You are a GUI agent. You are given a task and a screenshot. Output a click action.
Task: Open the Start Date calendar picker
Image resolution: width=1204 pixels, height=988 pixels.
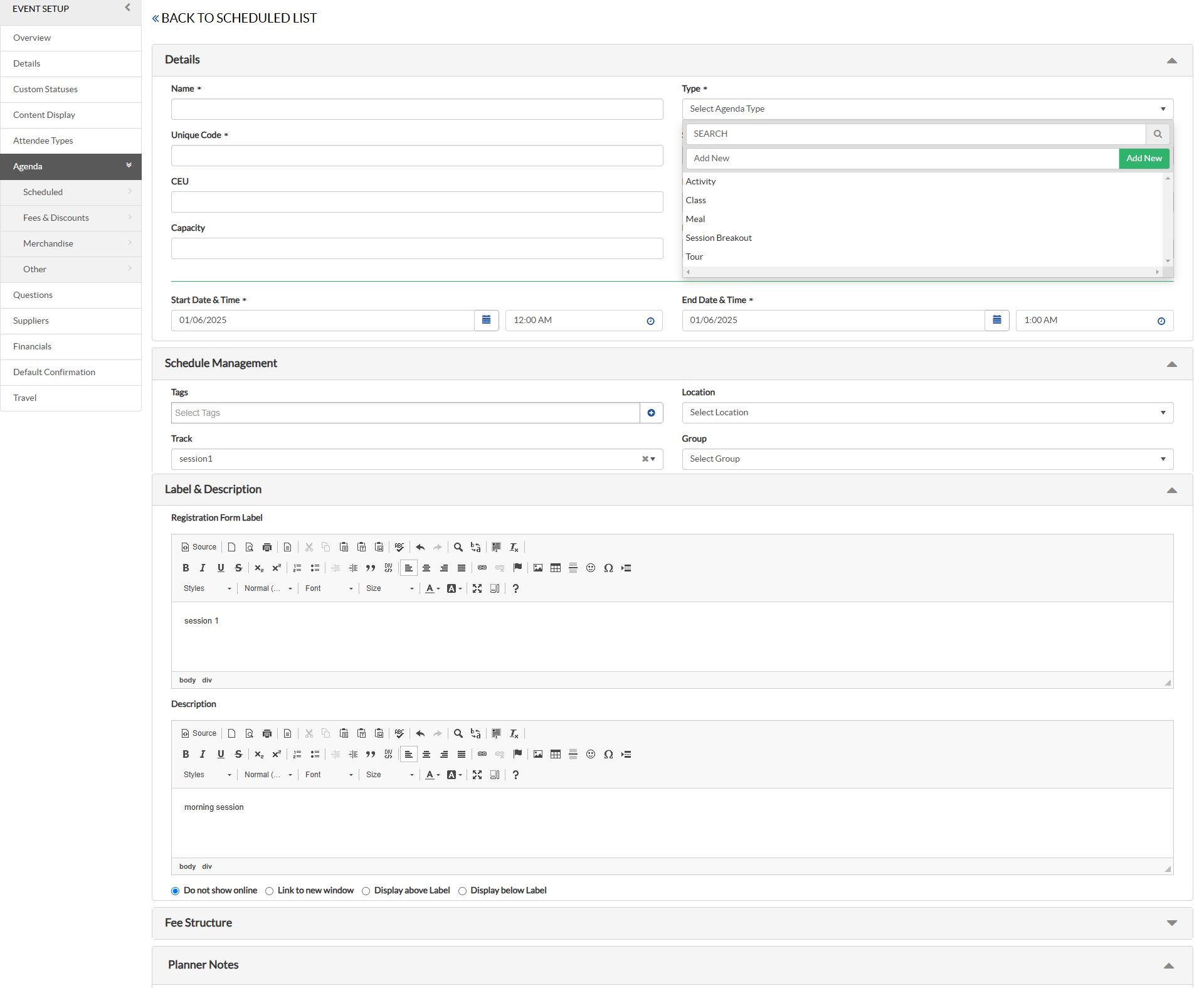pos(486,321)
